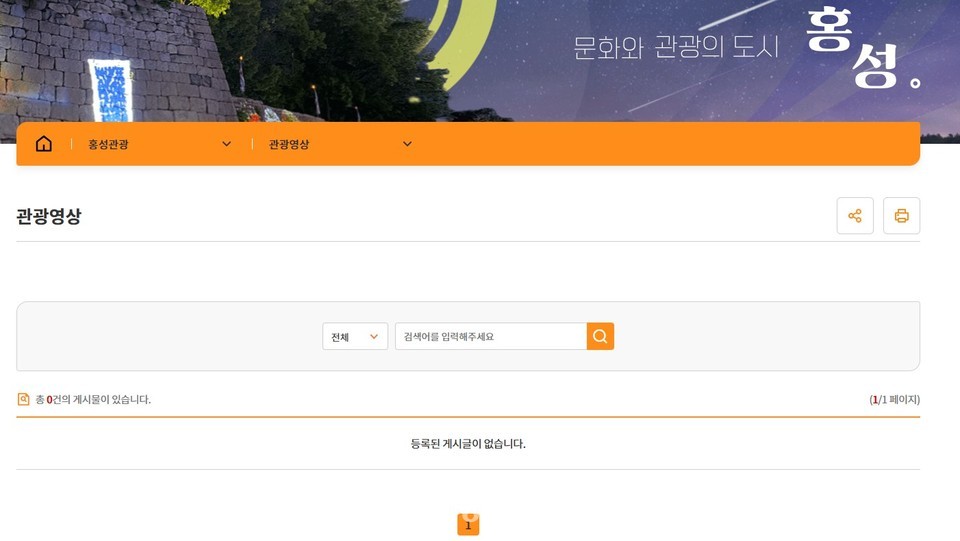Screen dimensions: 960x541
Task: Click the 1/1 페이지 page indicator
Action: pyautogui.click(x=894, y=400)
